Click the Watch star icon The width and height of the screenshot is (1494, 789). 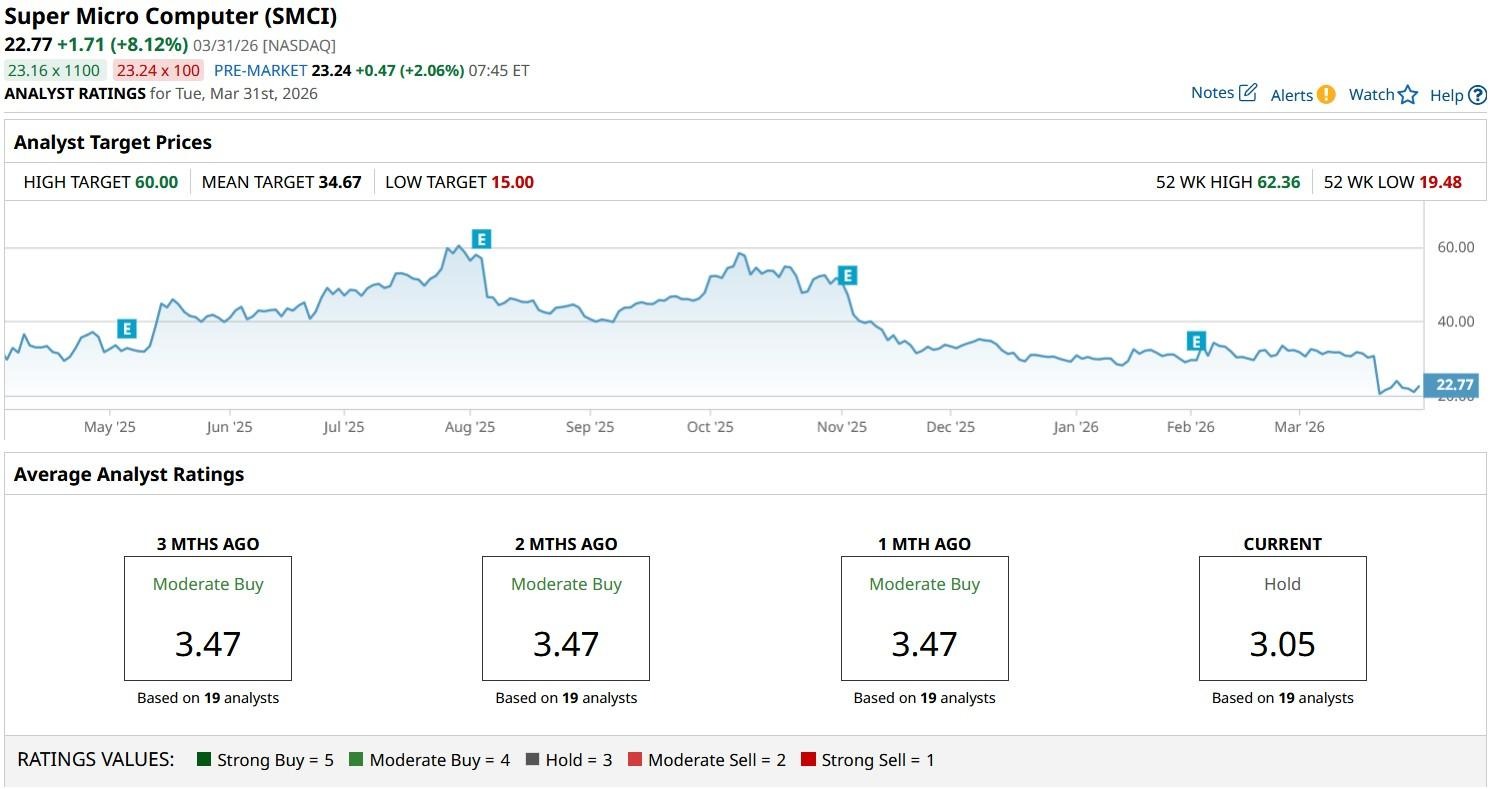click(1408, 95)
